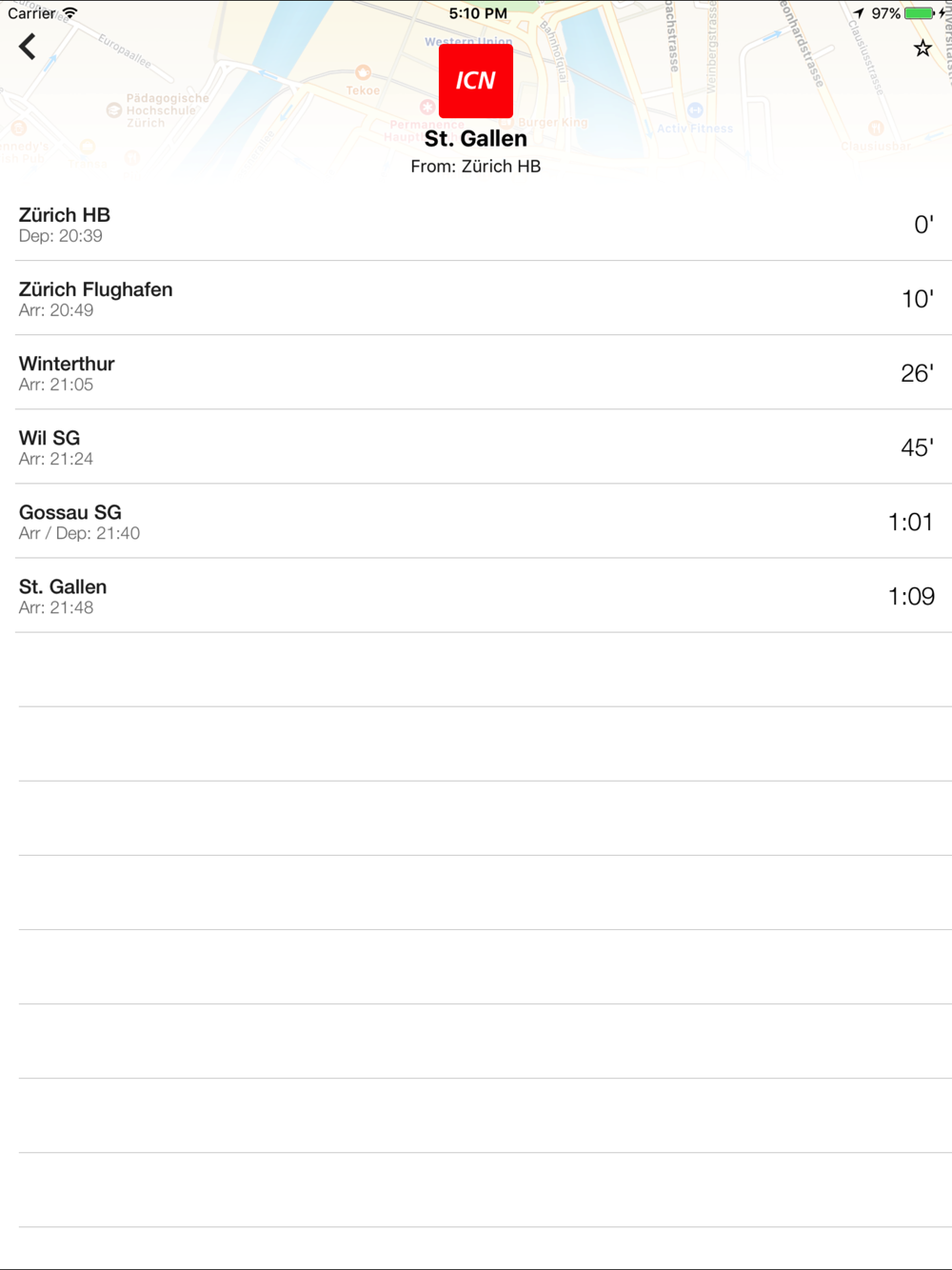This screenshot has height=1270, width=952.
Task: Tap the location services arrow icon
Action: pyautogui.click(x=859, y=13)
